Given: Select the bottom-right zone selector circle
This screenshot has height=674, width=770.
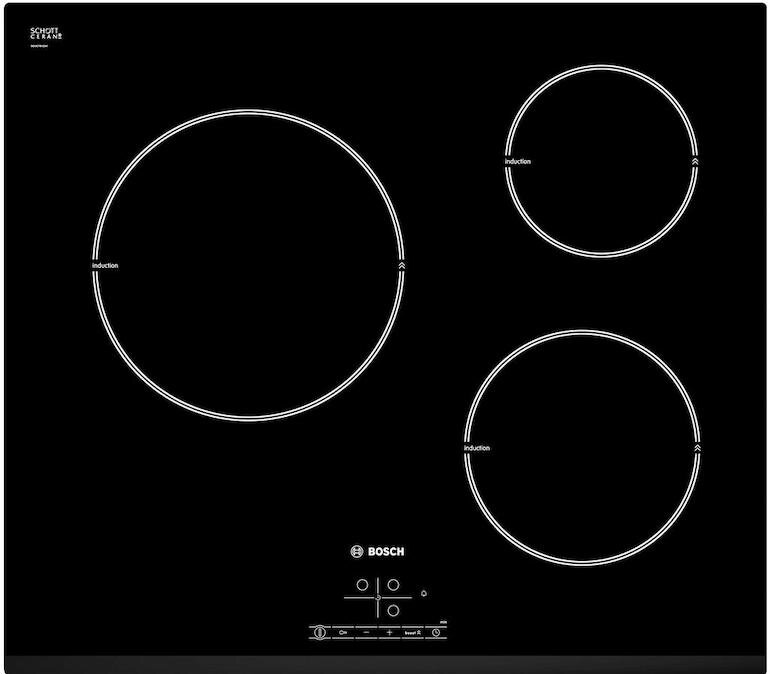Looking at the screenshot, I should (x=394, y=609).
